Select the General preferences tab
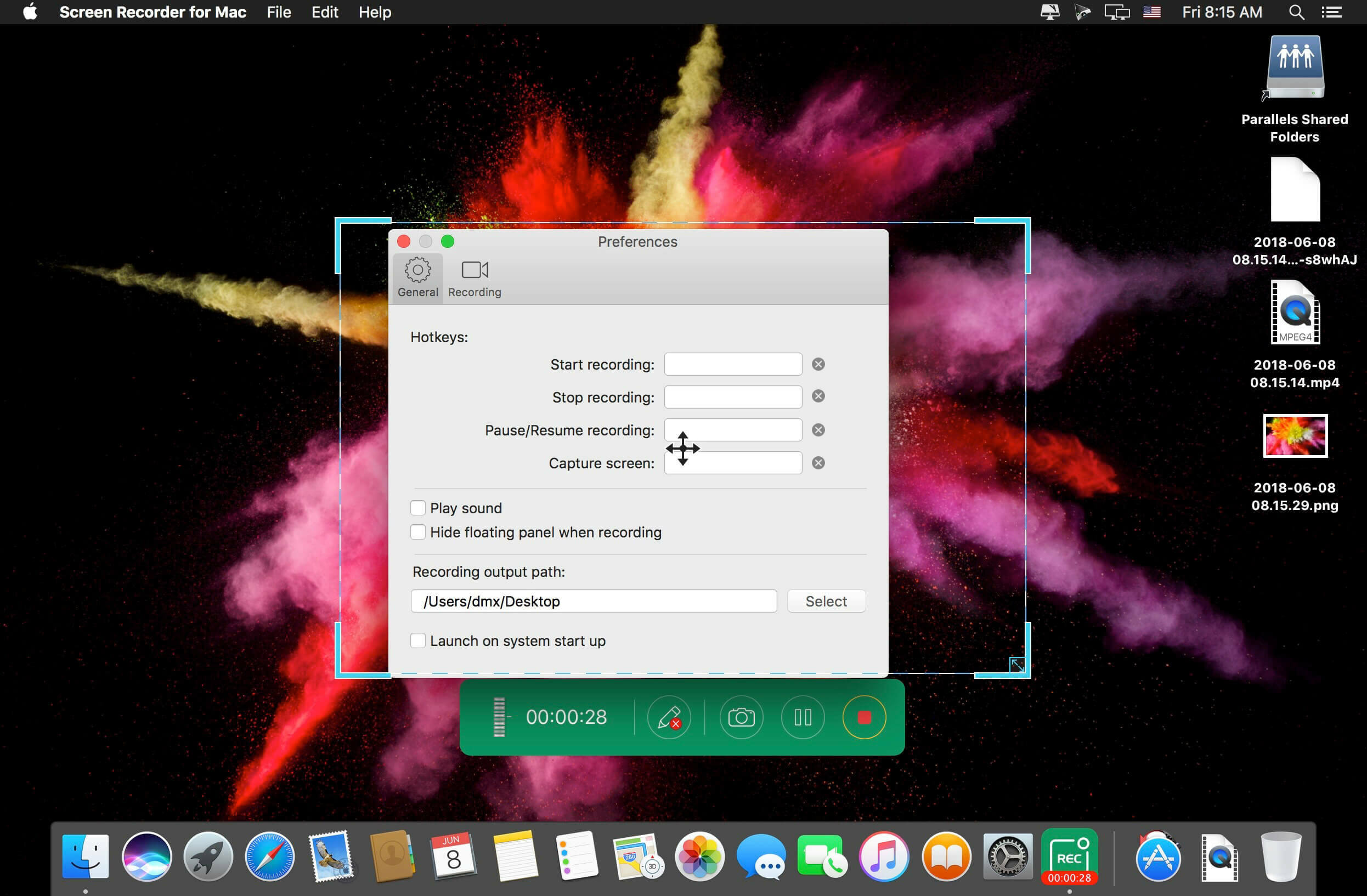The height and width of the screenshot is (896, 1367). 417,278
